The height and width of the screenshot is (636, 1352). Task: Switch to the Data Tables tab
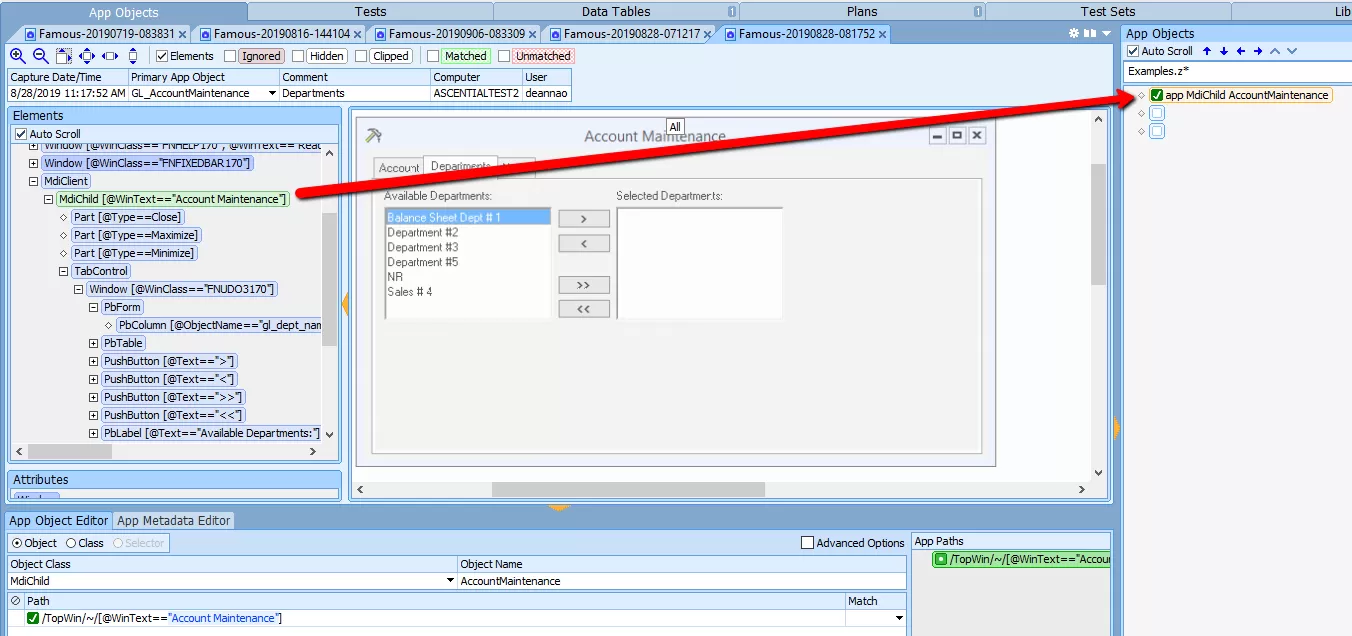click(x=615, y=11)
